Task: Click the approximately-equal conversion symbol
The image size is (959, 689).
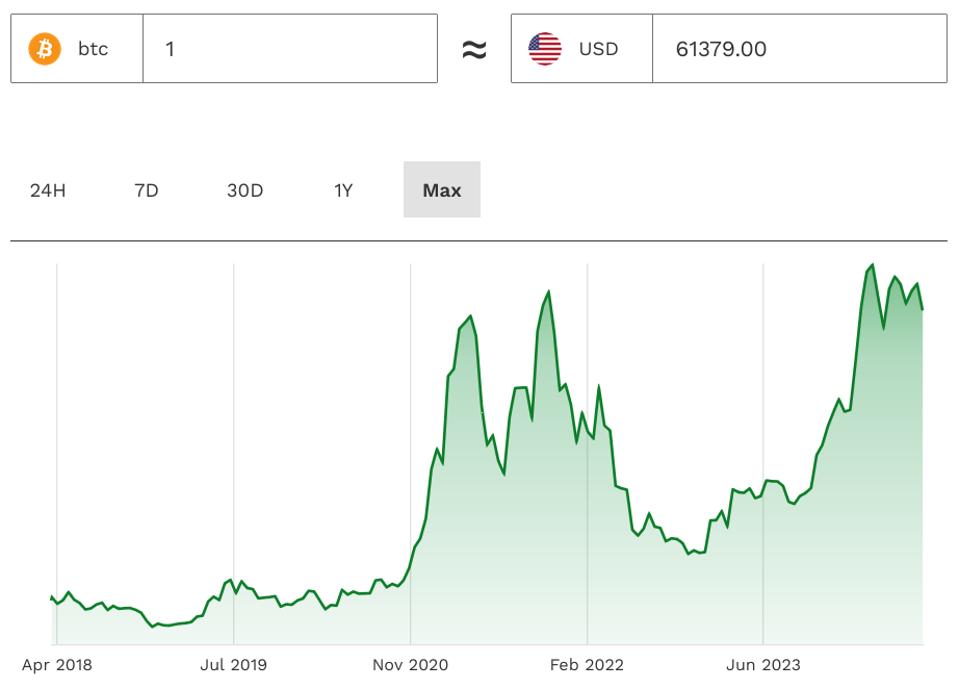Action: [x=475, y=47]
